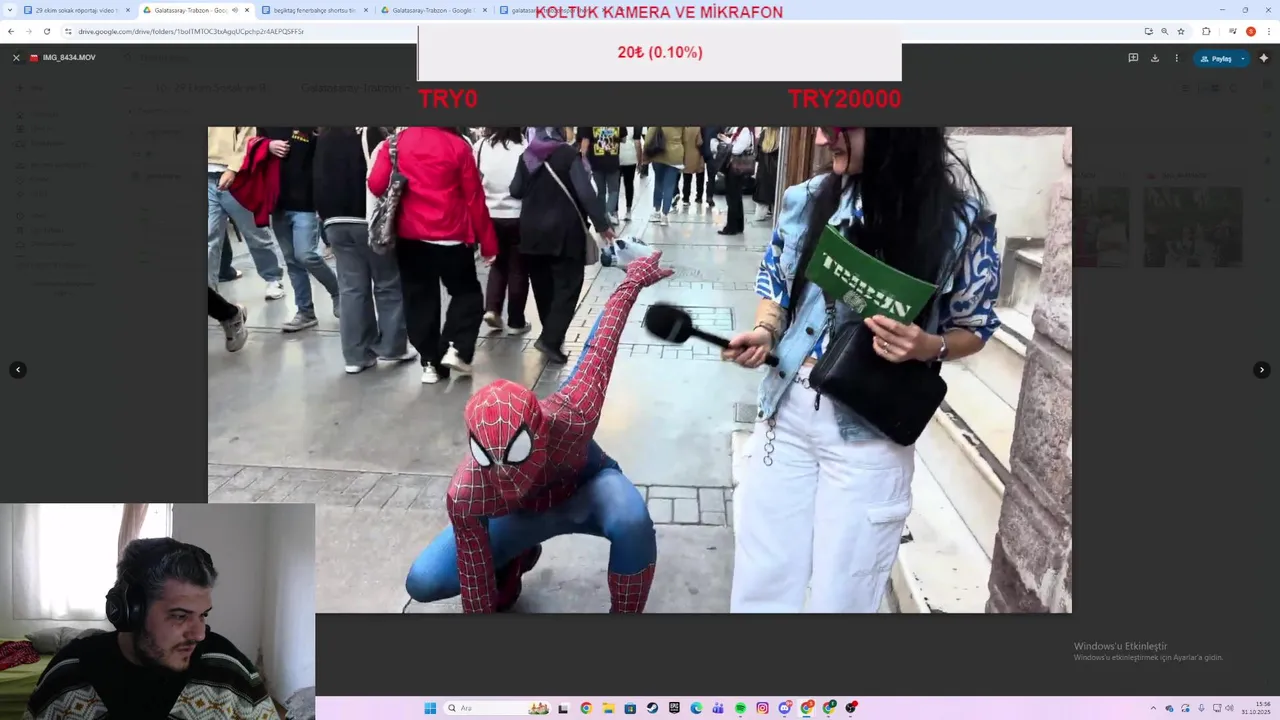
Task: Open the zoom control in address bar
Action: click(x=1164, y=31)
